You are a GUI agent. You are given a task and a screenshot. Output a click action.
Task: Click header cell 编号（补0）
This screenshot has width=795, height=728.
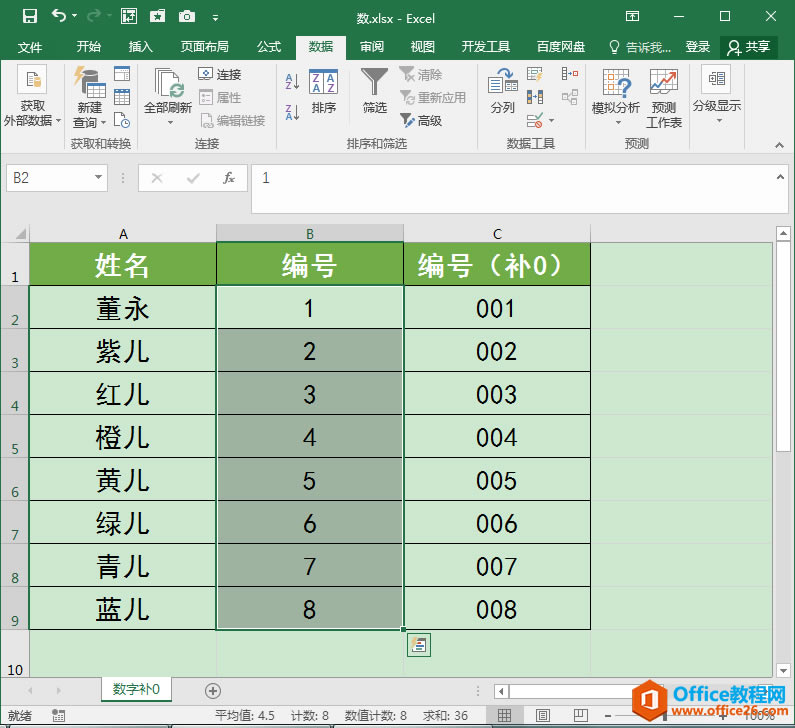click(497, 264)
